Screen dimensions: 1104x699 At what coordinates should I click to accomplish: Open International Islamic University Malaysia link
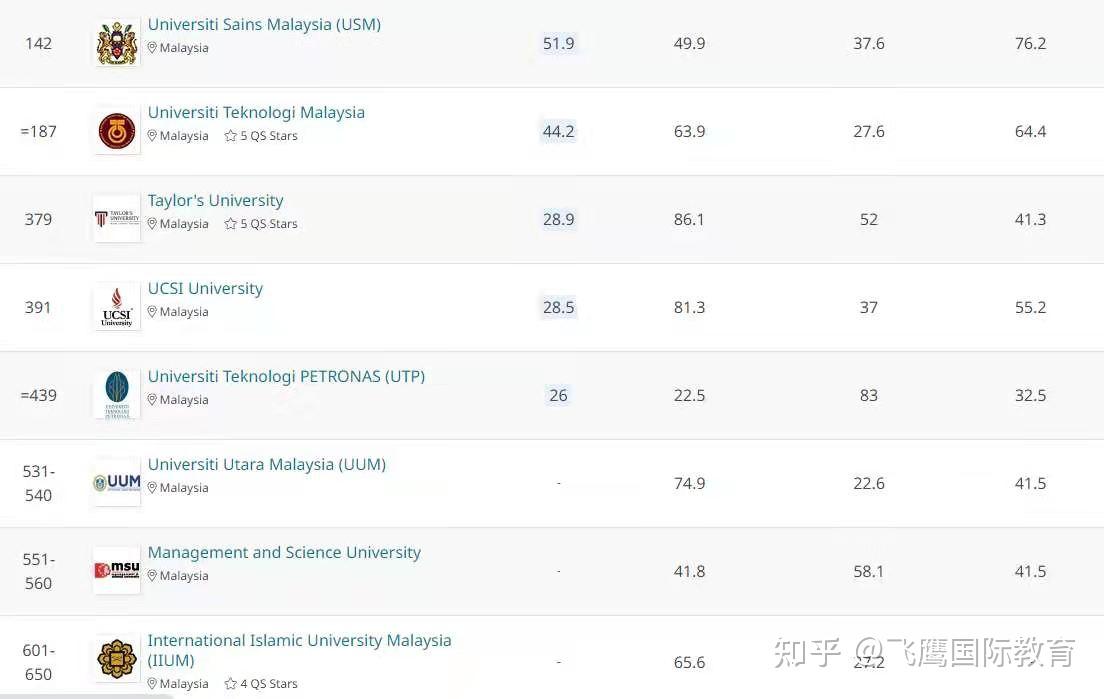pos(299,650)
